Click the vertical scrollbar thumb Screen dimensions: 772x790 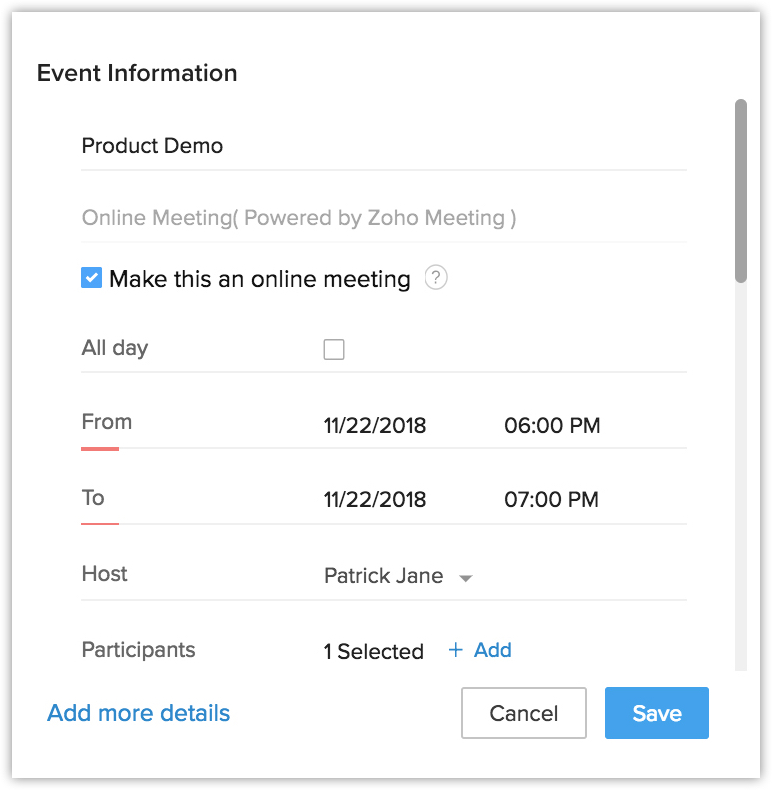[741, 190]
